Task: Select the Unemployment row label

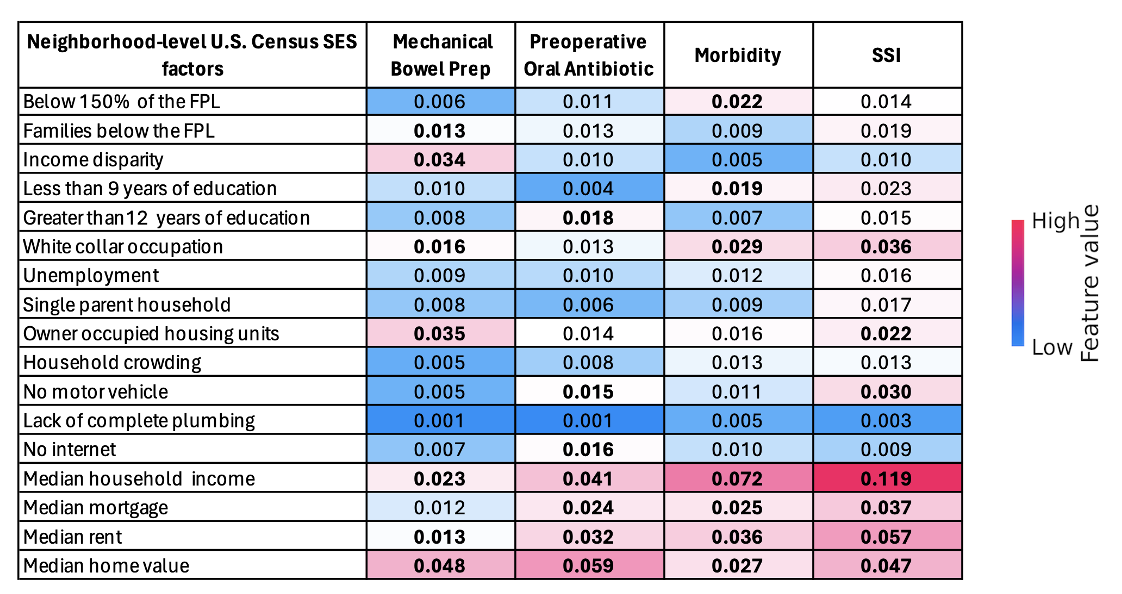Action: point(90,275)
